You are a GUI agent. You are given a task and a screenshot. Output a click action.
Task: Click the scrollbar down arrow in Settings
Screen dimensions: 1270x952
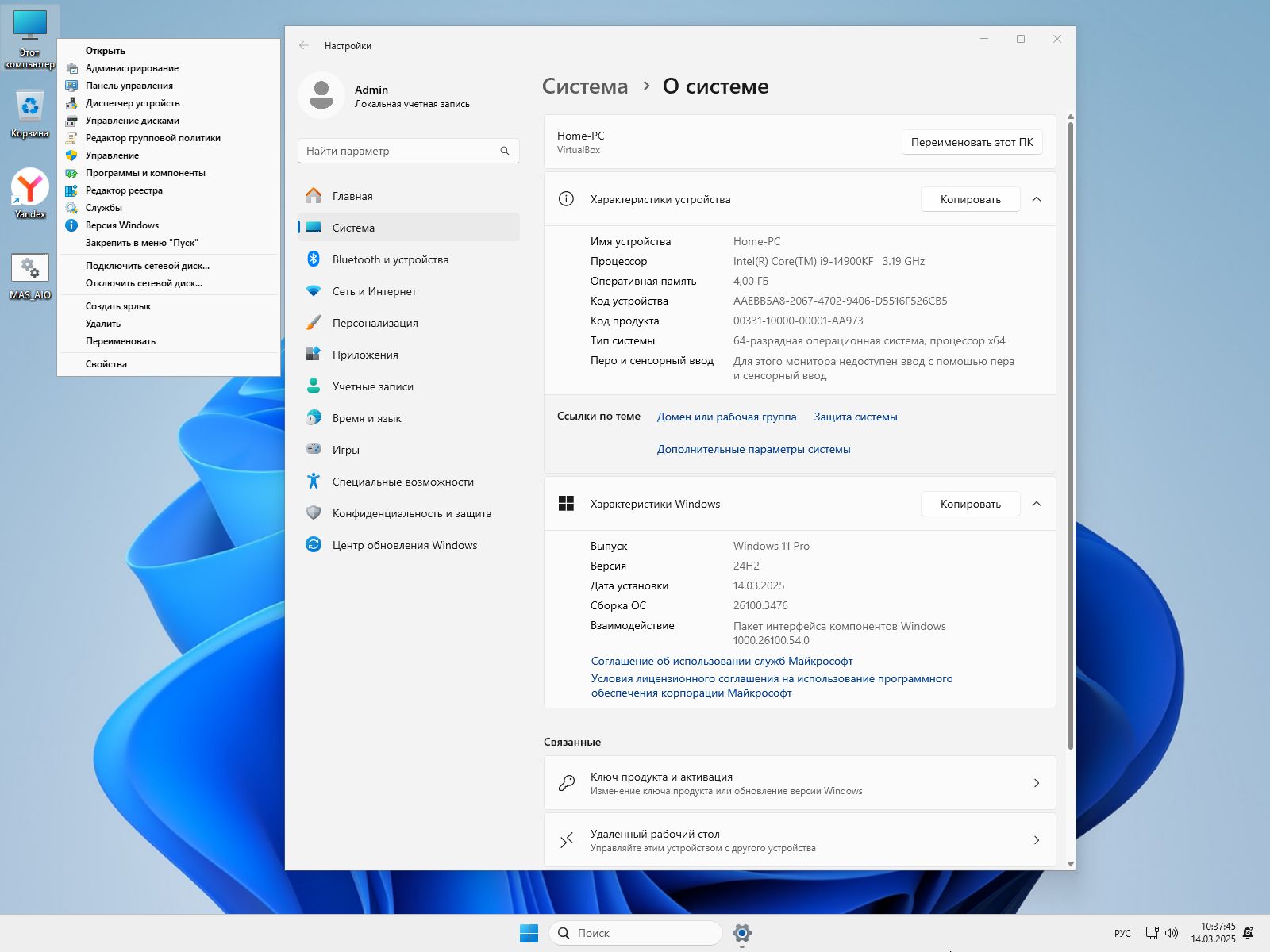[1070, 864]
